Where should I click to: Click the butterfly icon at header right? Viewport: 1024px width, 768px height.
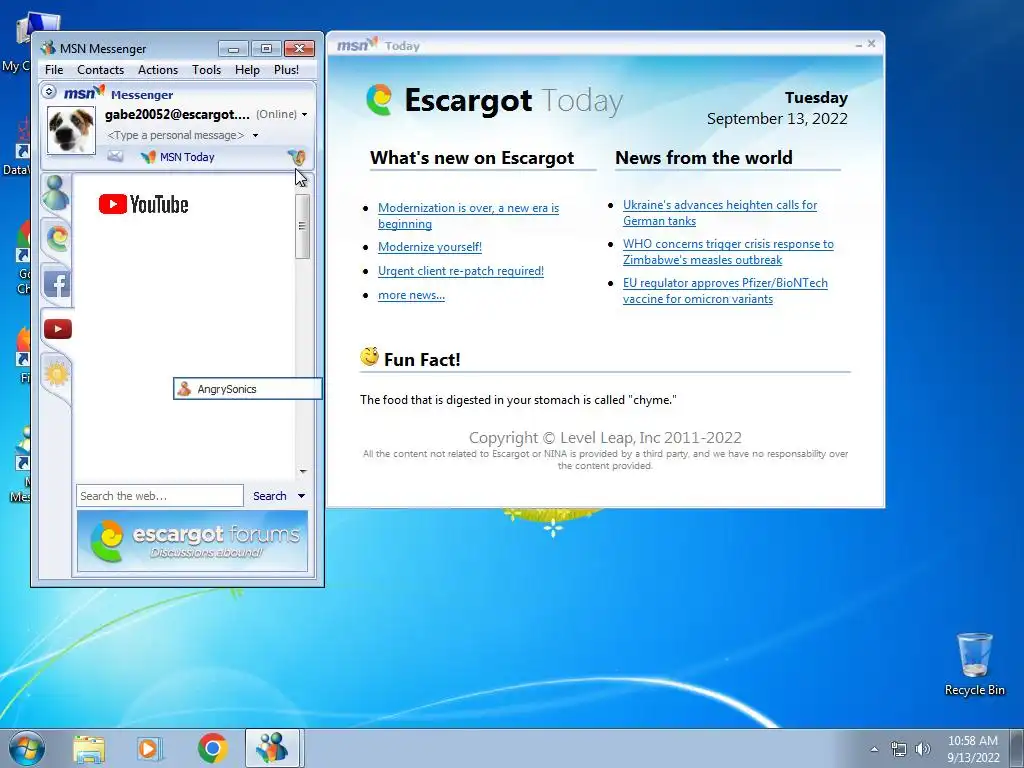(x=297, y=157)
